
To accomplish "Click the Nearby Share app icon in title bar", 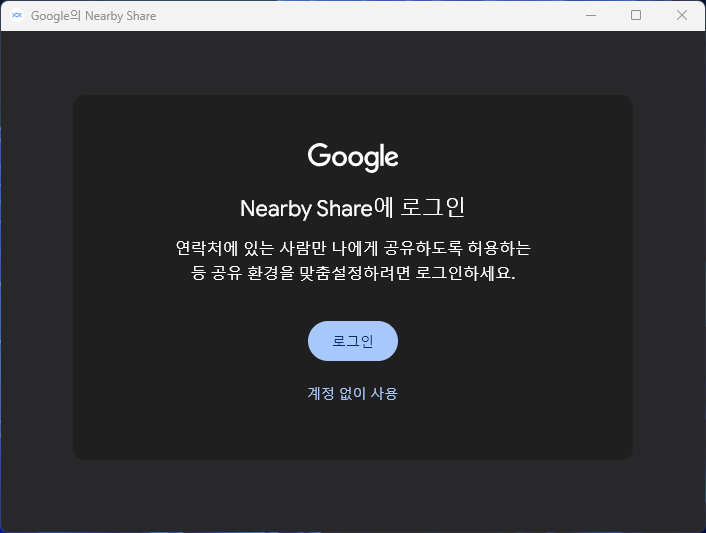I will coord(17,15).
